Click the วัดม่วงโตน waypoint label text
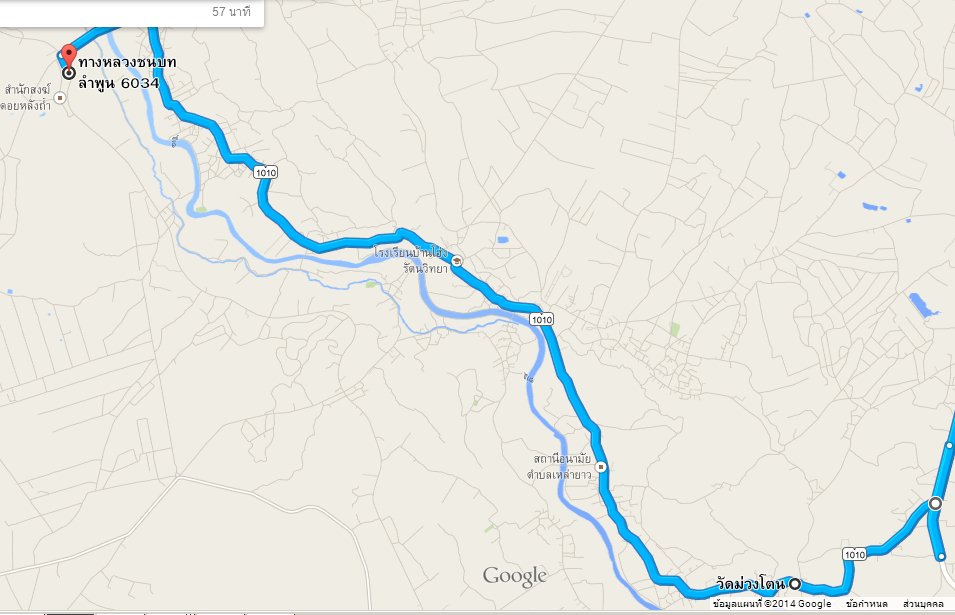This screenshot has width=955, height=615. pyautogui.click(x=750, y=584)
